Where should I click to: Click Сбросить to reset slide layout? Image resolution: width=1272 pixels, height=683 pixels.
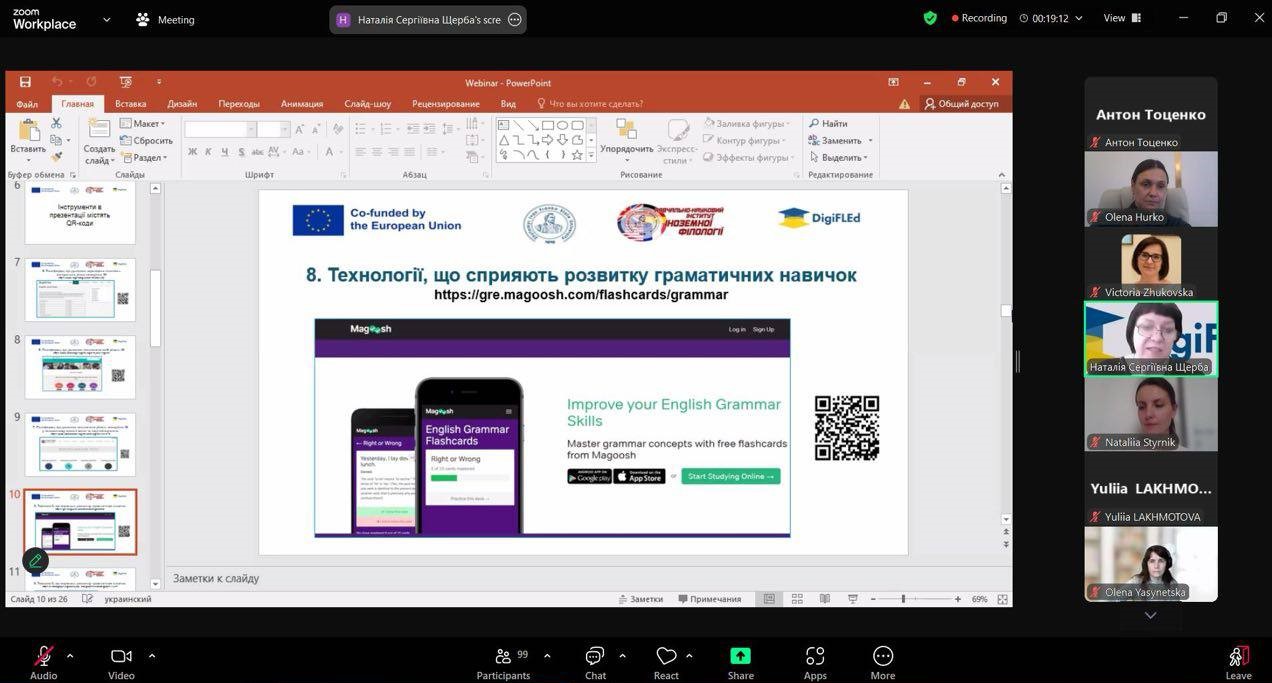click(147, 141)
